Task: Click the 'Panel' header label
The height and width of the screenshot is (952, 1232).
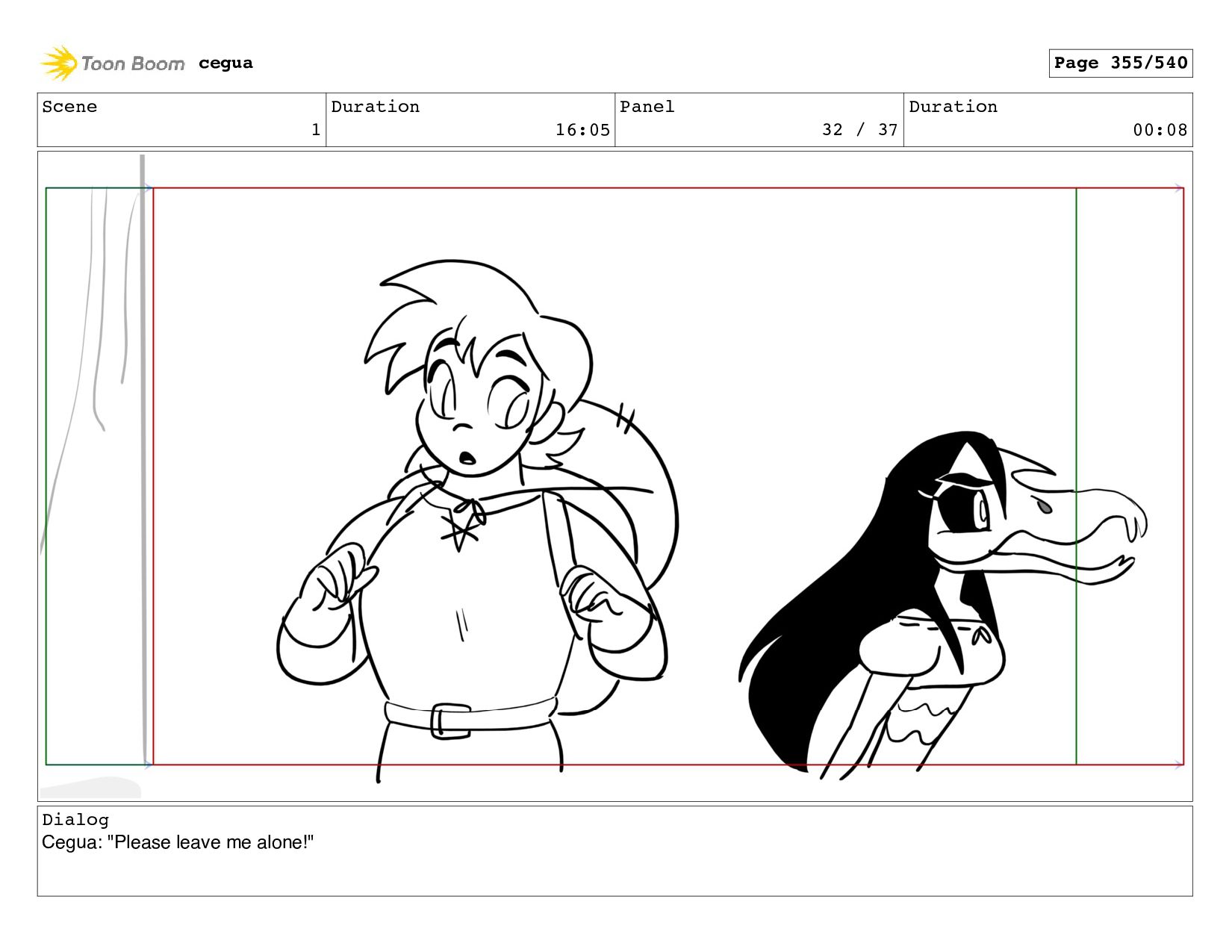Action: click(647, 107)
